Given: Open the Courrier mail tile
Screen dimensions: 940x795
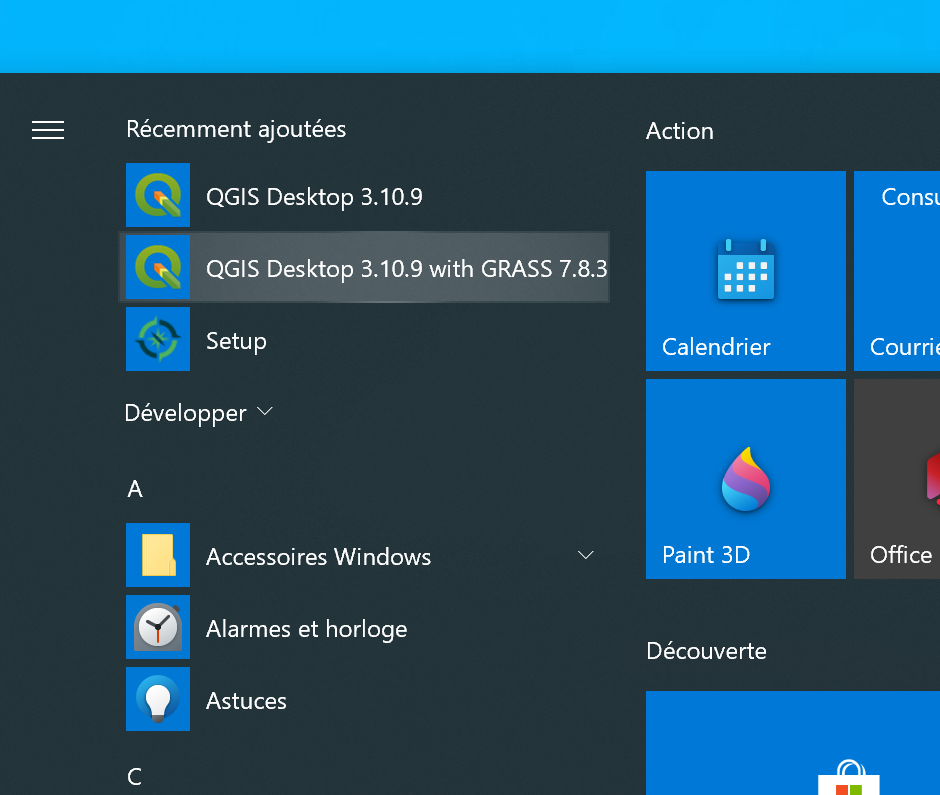Looking at the screenshot, I should 898,271.
